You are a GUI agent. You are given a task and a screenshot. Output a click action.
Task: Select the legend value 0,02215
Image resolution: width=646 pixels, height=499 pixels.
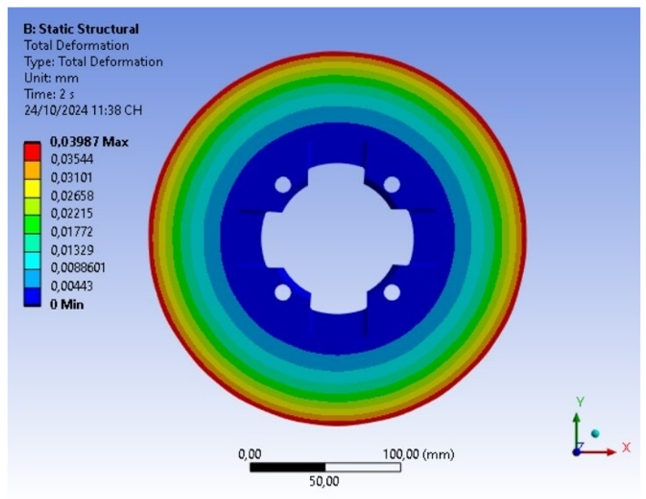click(x=72, y=213)
